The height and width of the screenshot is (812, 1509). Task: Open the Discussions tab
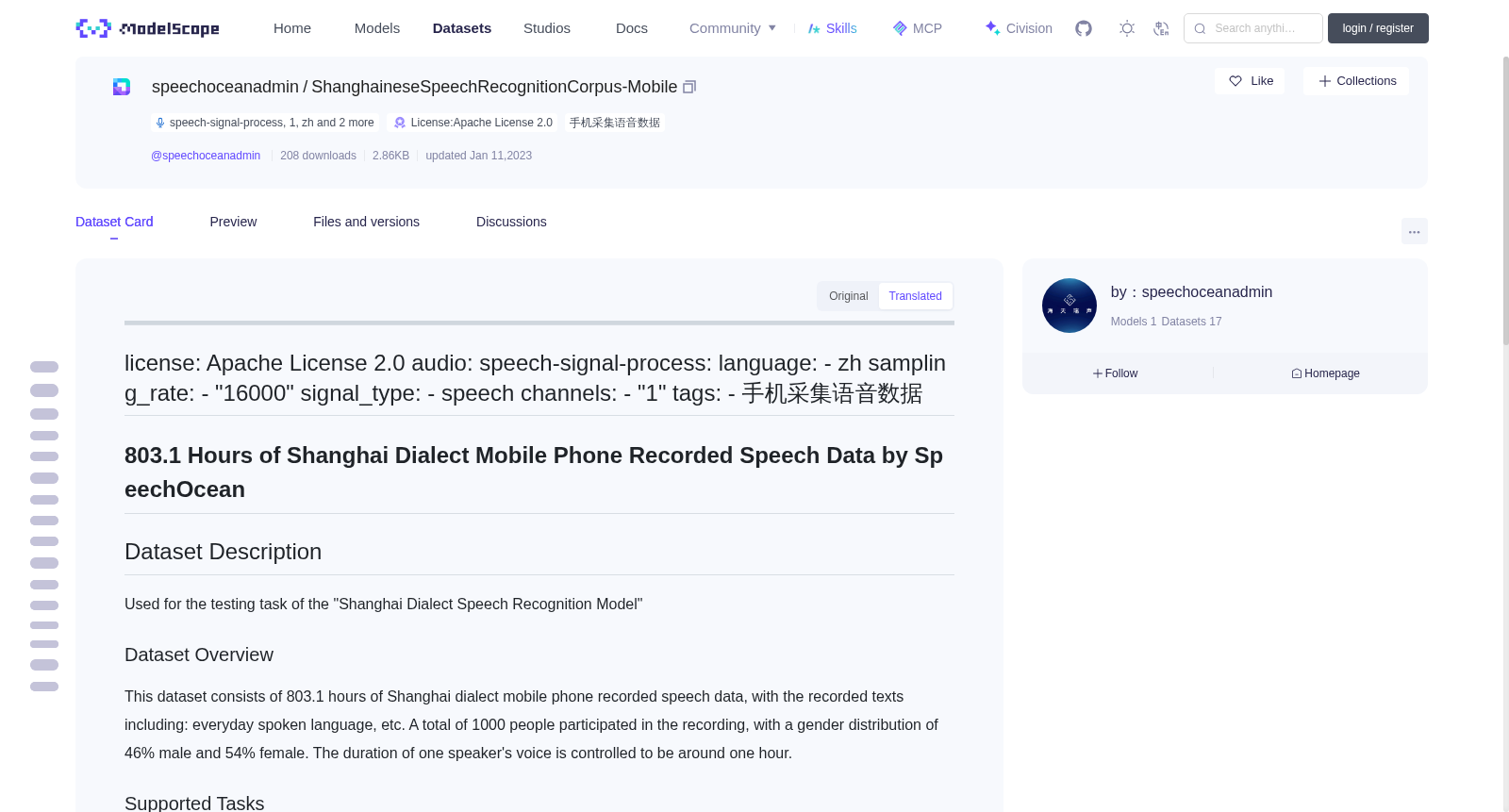pyautogui.click(x=511, y=222)
